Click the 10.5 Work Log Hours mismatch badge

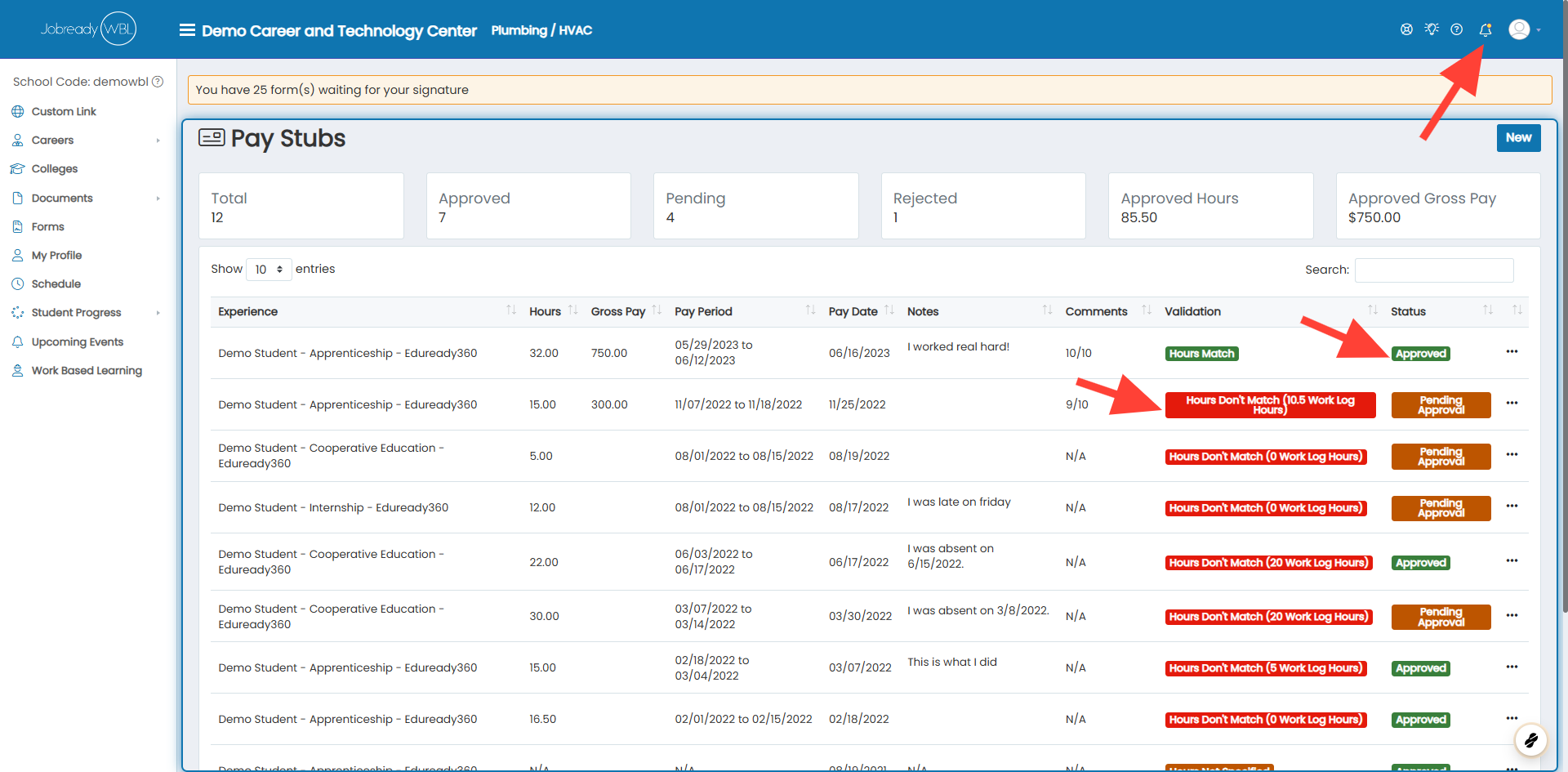pyautogui.click(x=1270, y=405)
